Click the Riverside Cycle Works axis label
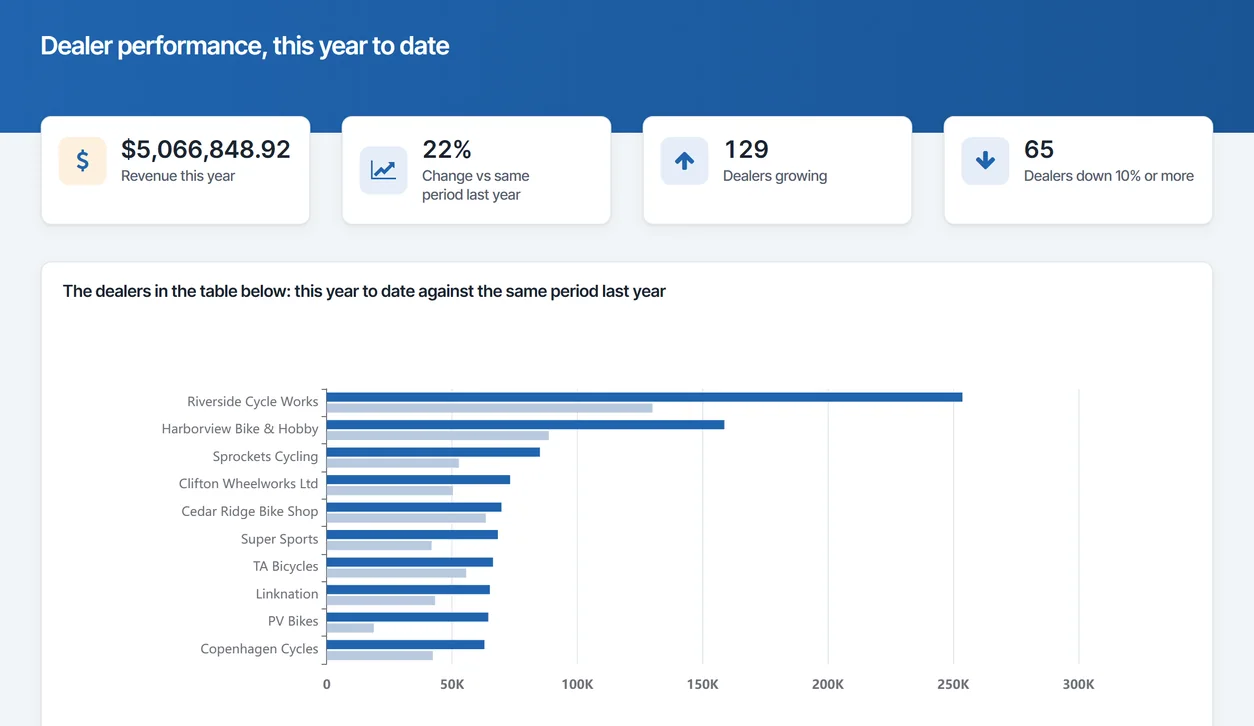Image resolution: width=1254 pixels, height=726 pixels. click(x=253, y=402)
